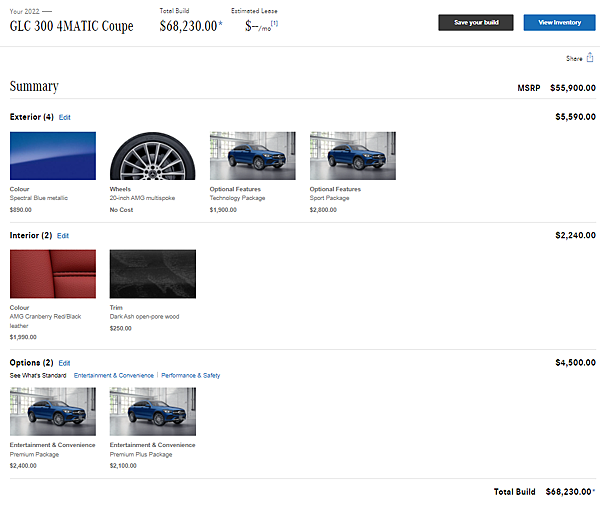Click the 20-inch AMG multispoke wheel image

point(153,156)
